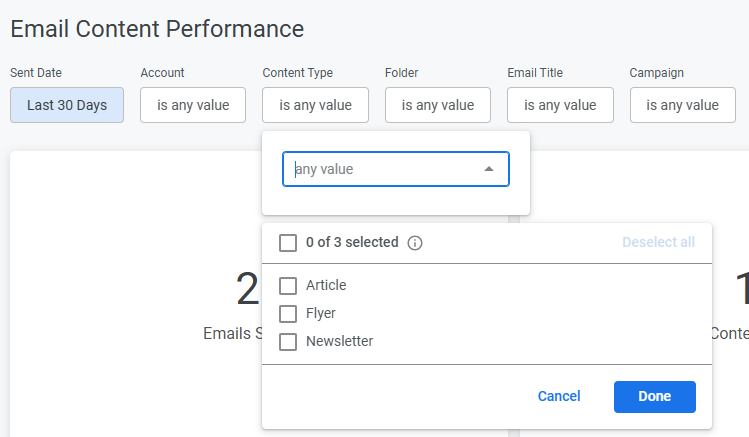
Task: Select the 'Newsletter' option label
Action: (340, 341)
